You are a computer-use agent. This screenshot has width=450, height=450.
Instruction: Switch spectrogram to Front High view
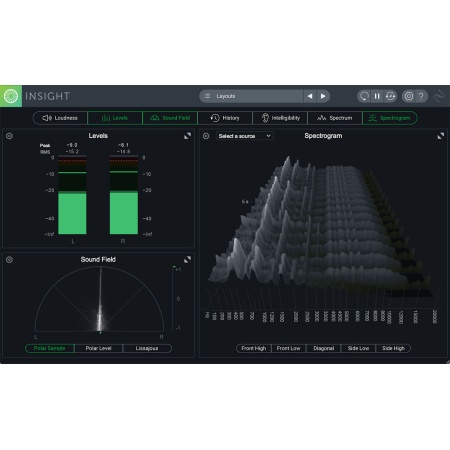point(254,348)
